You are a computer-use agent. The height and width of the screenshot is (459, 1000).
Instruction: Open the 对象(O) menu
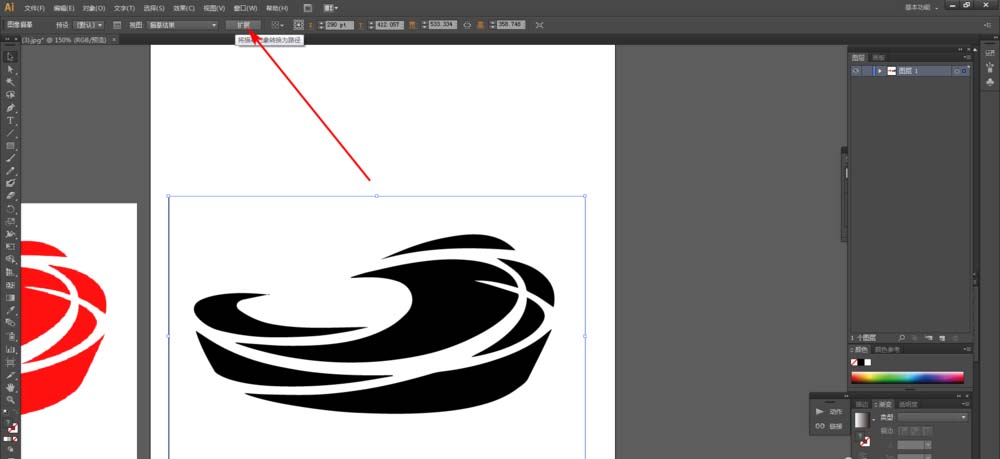click(x=94, y=8)
